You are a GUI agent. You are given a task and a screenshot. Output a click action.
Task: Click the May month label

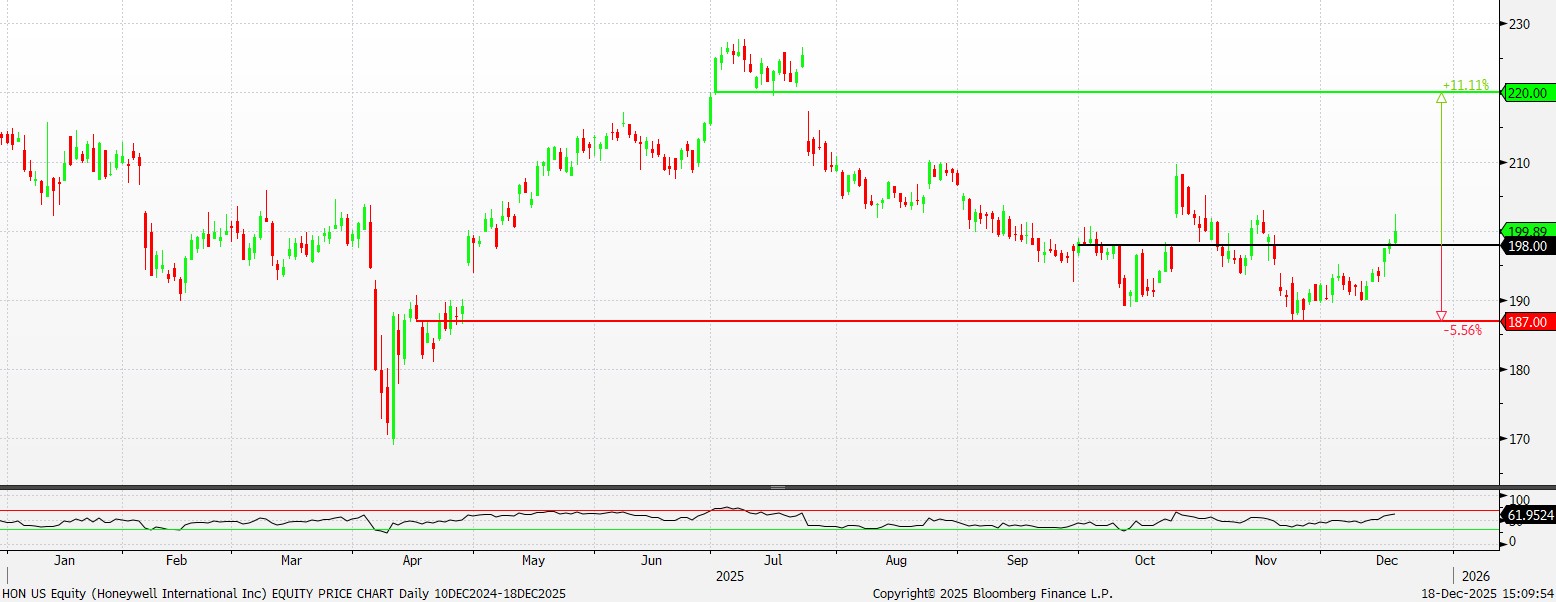[x=533, y=561]
